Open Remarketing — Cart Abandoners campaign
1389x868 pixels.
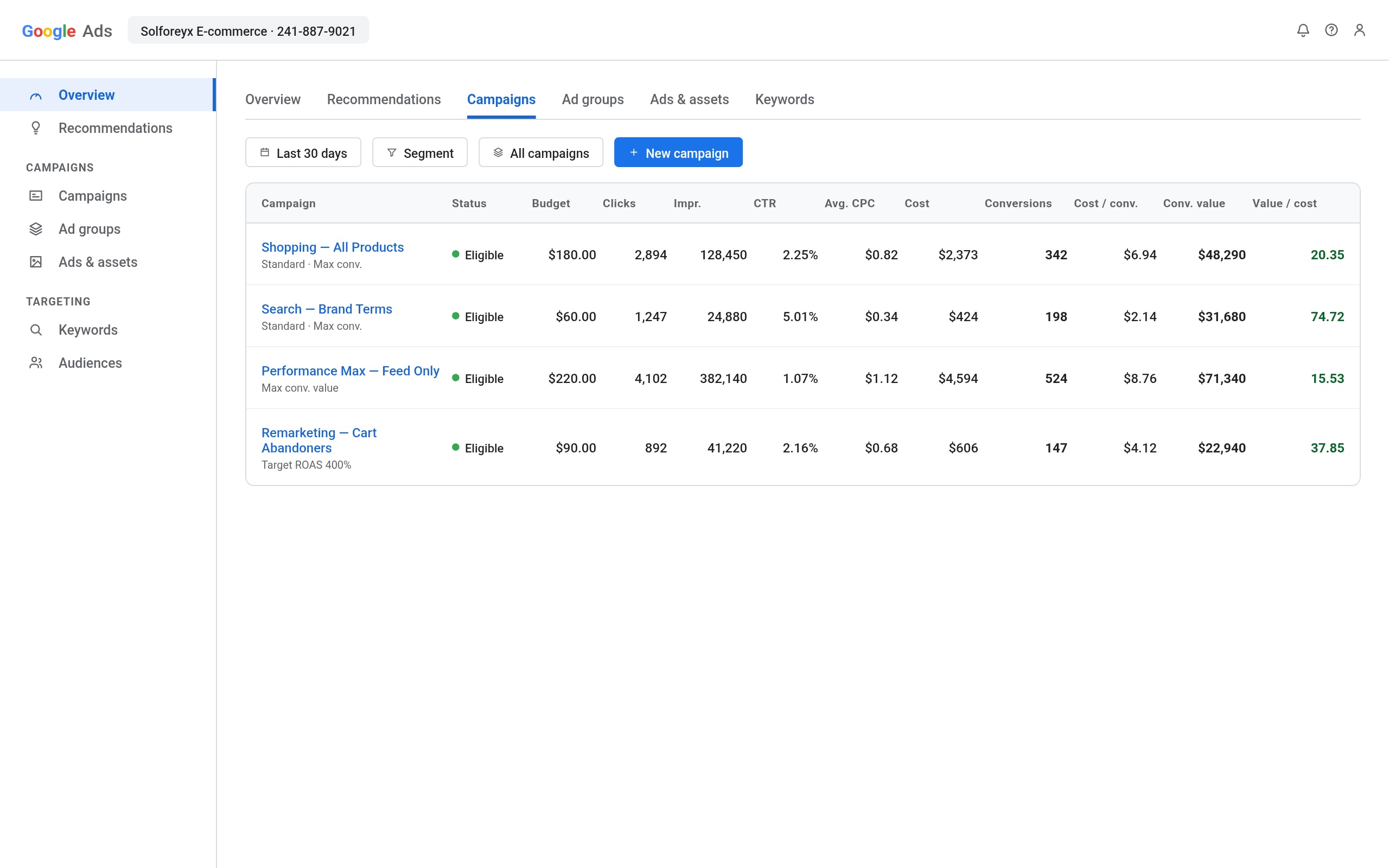318,441
